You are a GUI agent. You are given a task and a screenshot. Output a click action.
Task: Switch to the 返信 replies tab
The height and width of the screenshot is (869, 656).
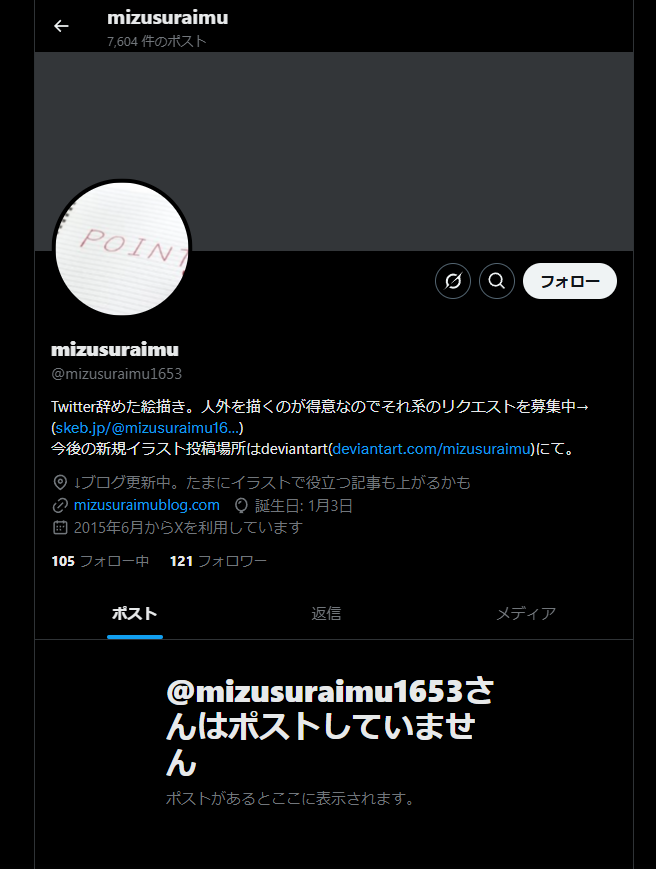(x=326, y=614)
